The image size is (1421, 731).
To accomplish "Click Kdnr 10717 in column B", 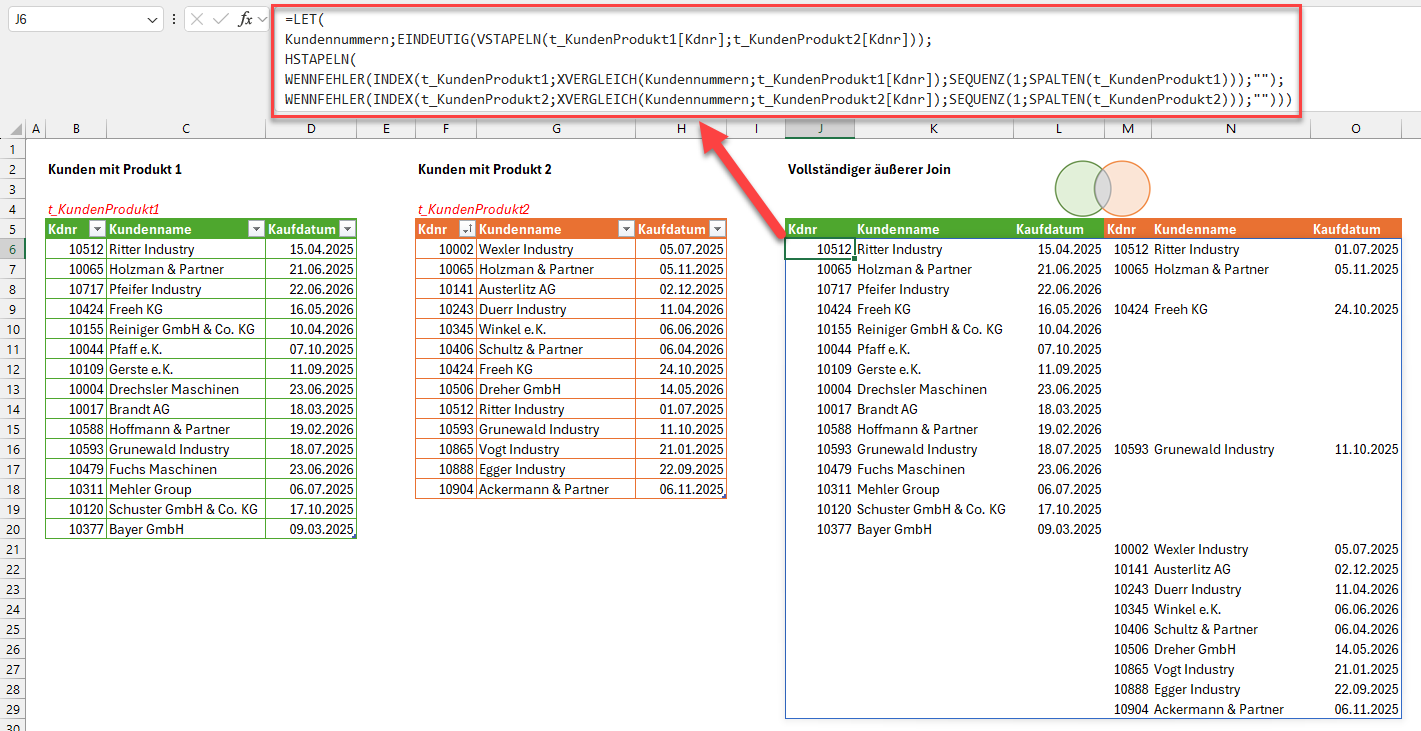I will point(86,289).
